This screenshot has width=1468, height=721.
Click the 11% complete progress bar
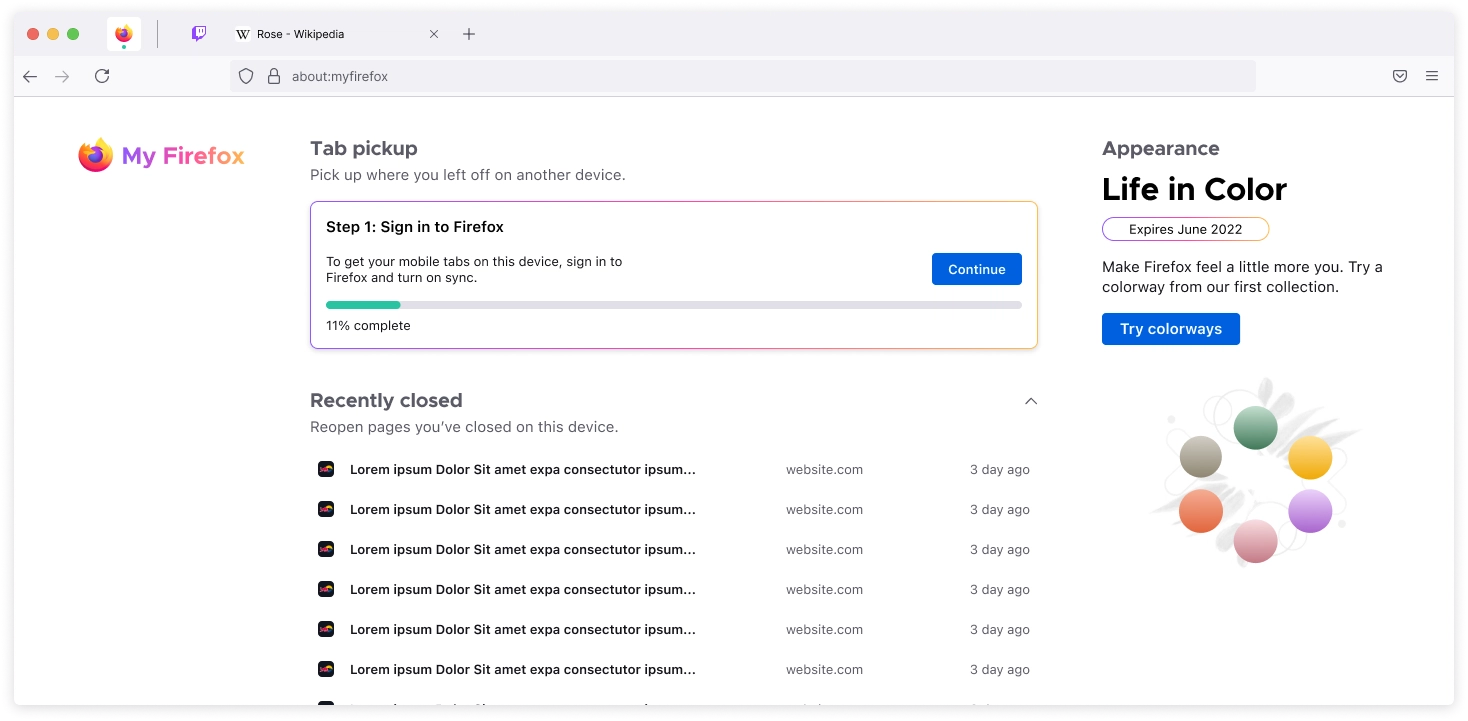point(674,305)
